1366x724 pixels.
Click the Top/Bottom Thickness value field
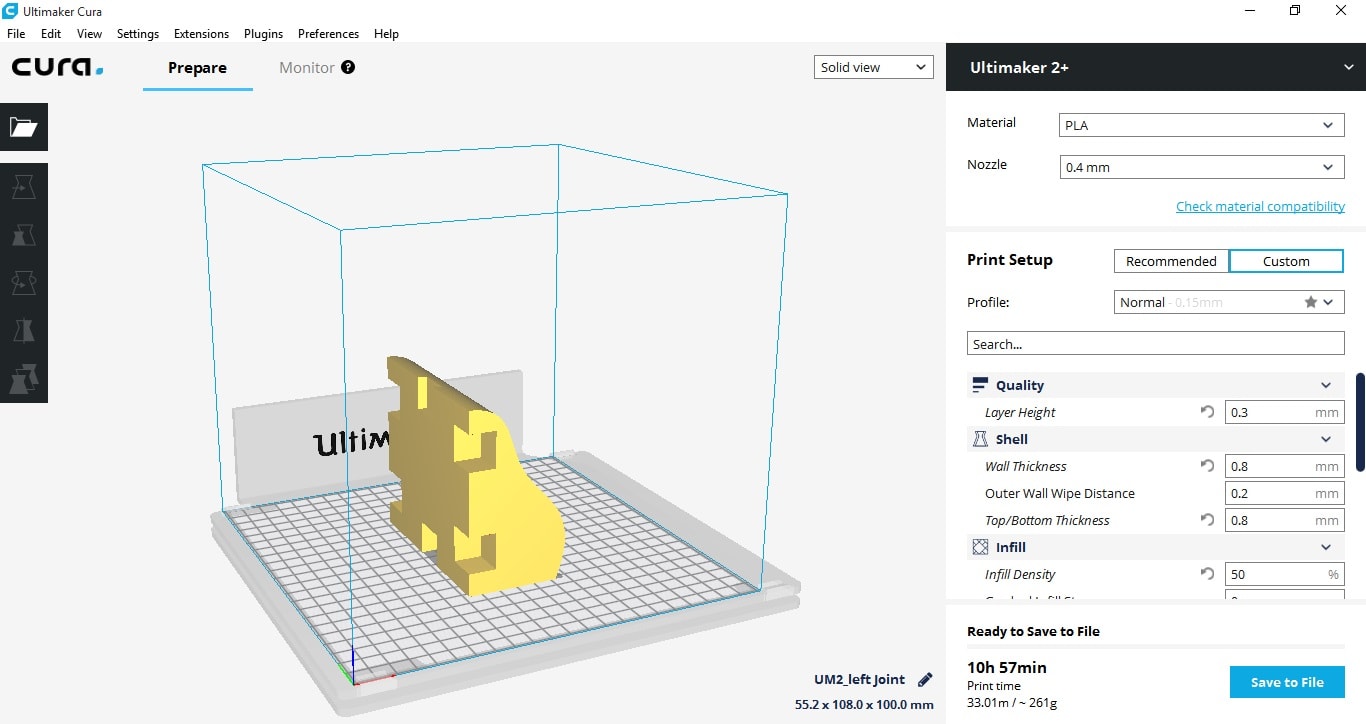(1284, 520)
